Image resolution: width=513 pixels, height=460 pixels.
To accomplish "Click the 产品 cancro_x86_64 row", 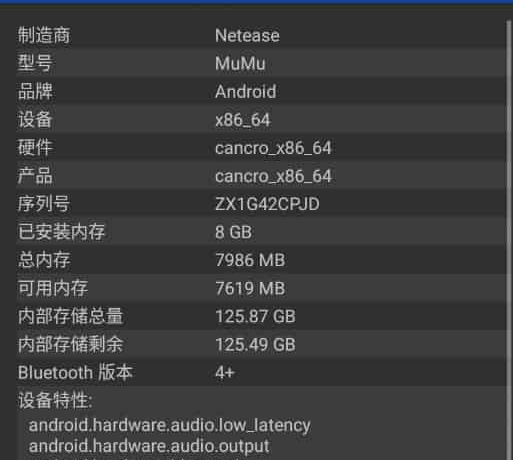I will click(261, 176).
